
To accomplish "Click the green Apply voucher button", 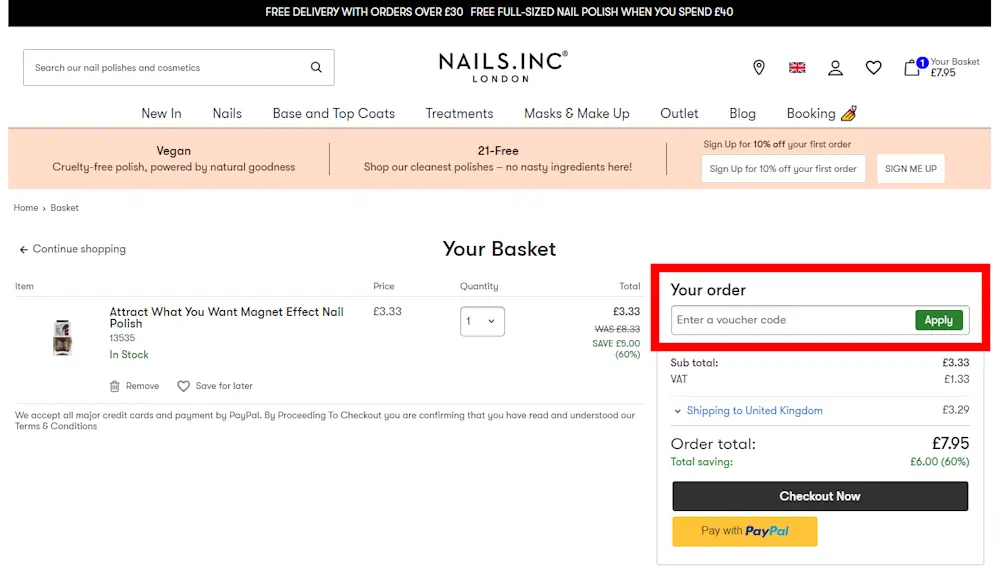I will coord(939,320).
